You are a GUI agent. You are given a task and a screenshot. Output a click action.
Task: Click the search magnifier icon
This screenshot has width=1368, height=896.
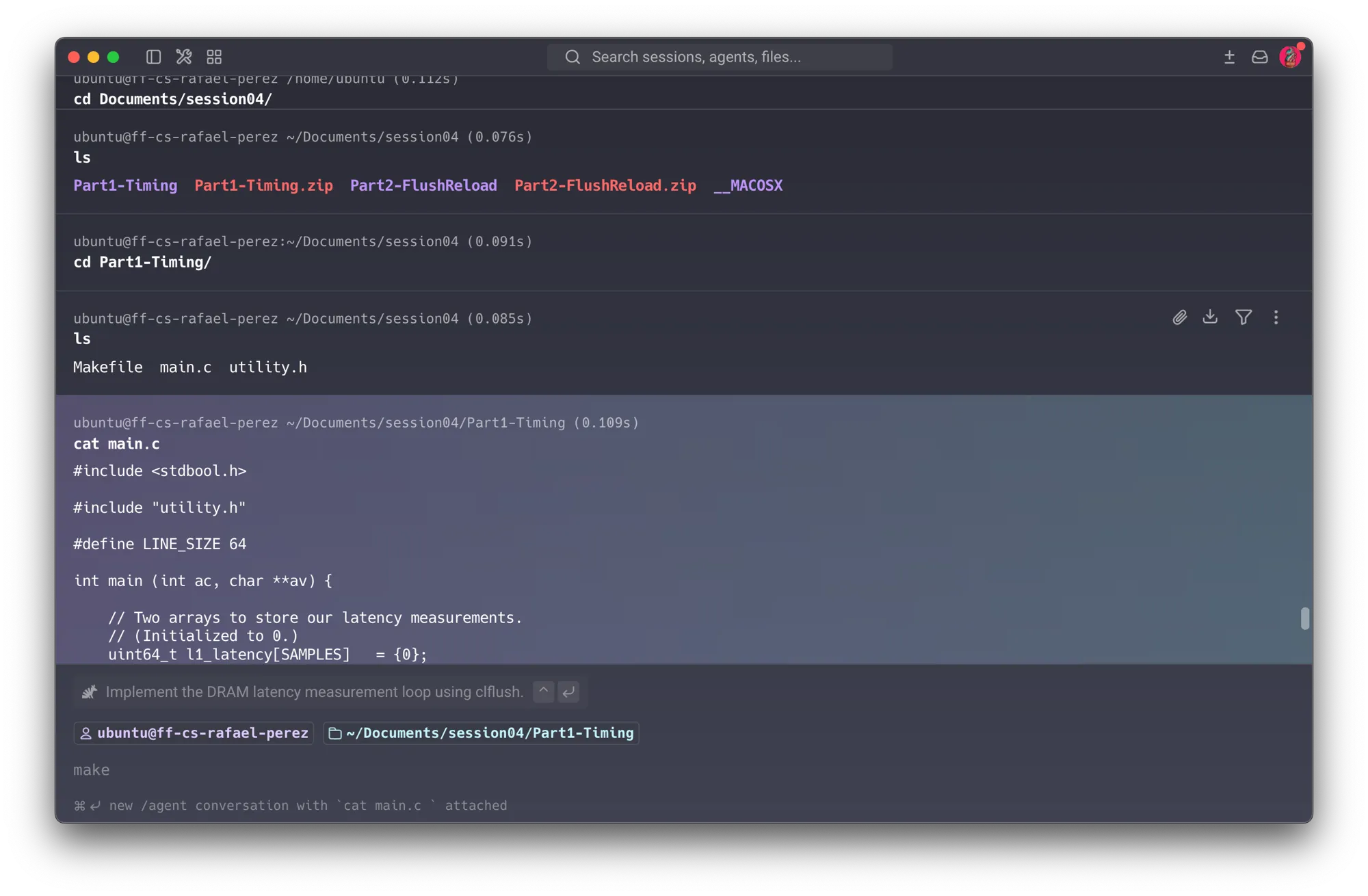pos(573,57)
